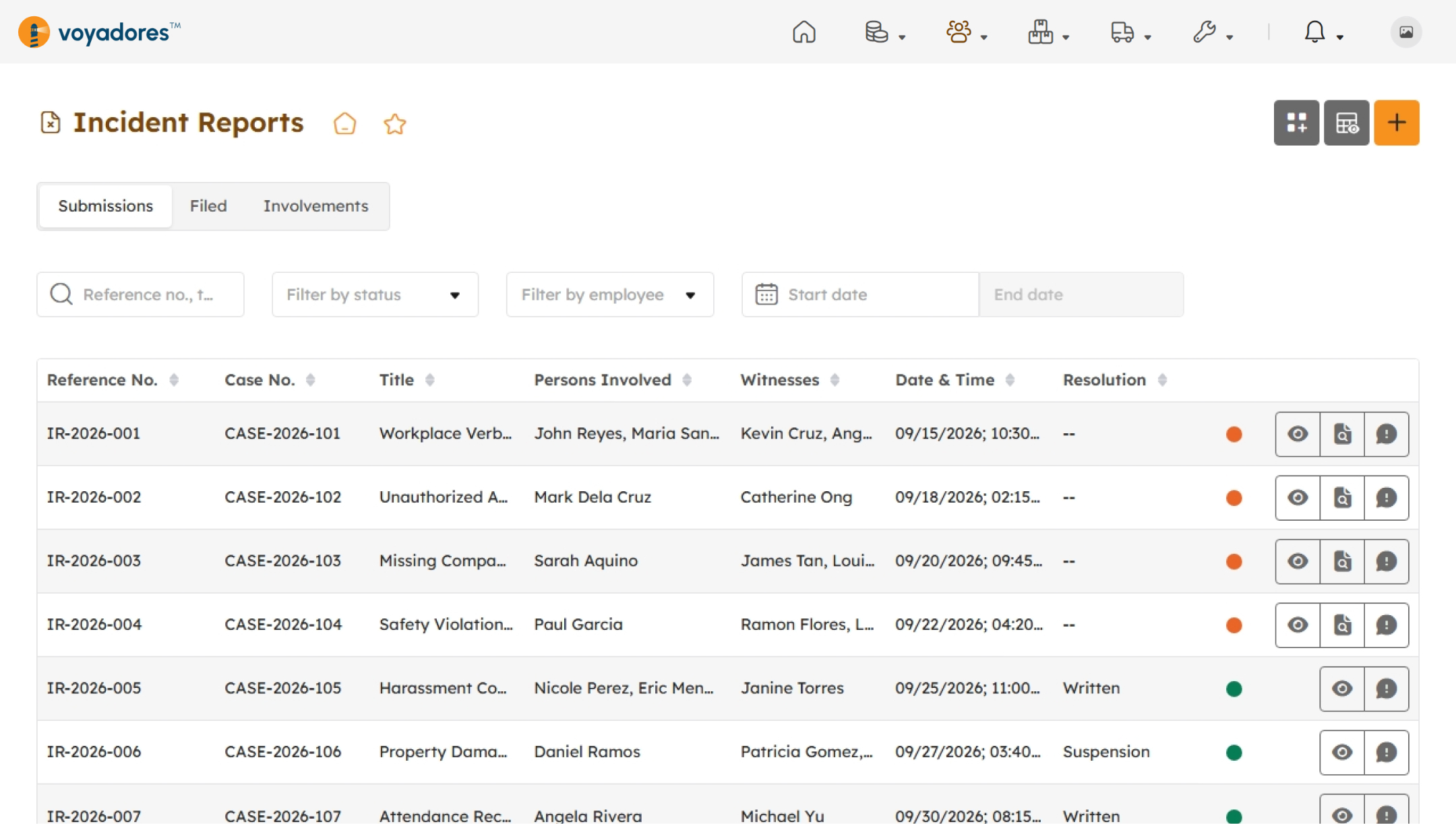Open document review icon for IR-2026-001

tap(1342, 434)
